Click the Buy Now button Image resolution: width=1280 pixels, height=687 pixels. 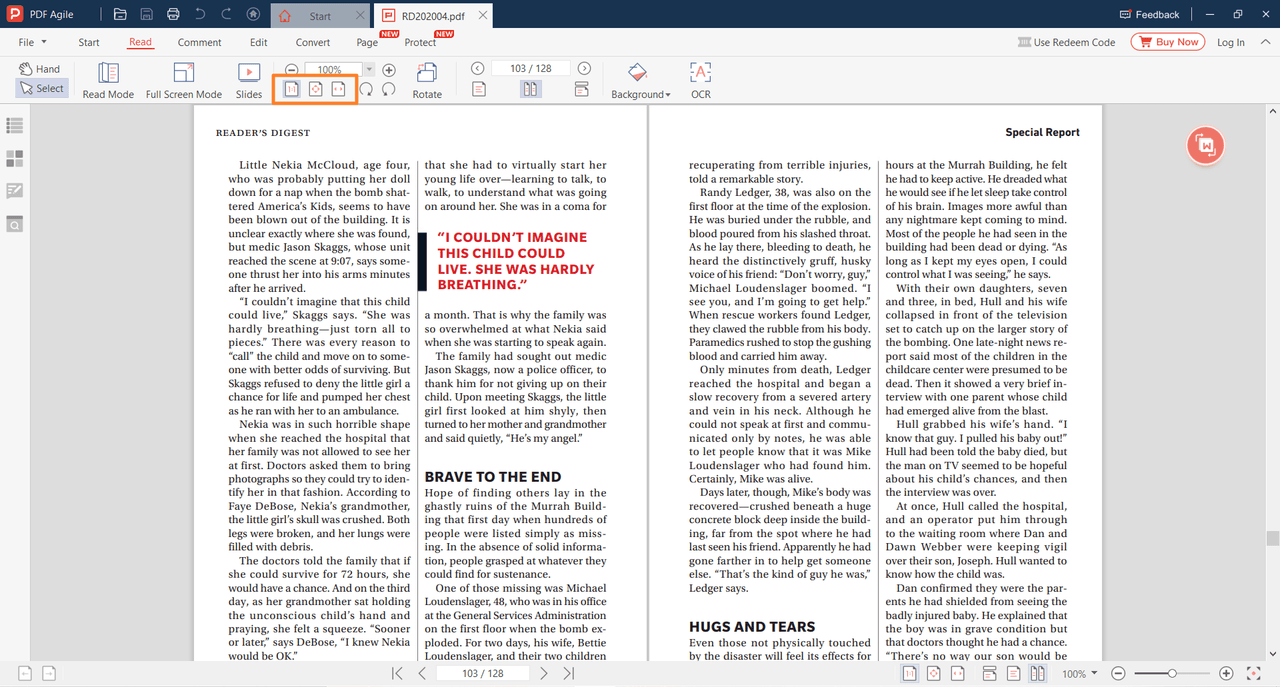[1167, 42]
